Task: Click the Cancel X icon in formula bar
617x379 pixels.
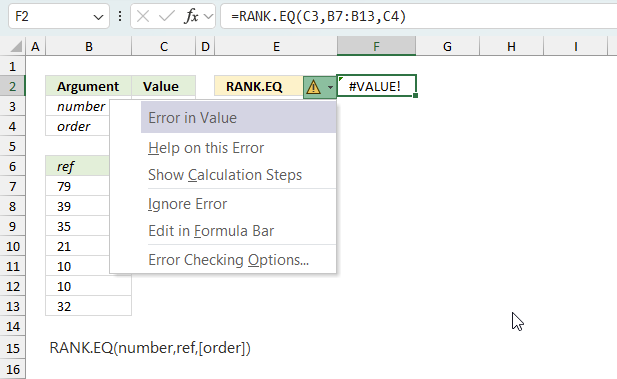Action: click(143, 17)
